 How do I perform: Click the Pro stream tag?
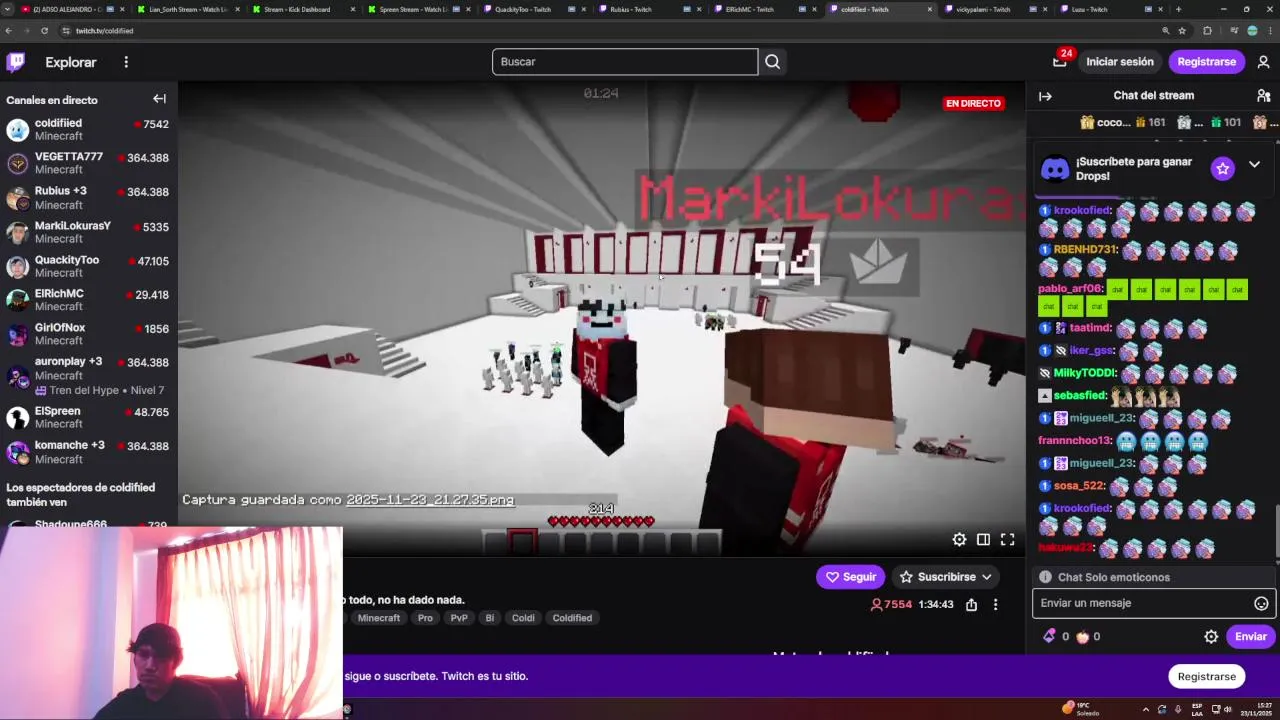425,618
